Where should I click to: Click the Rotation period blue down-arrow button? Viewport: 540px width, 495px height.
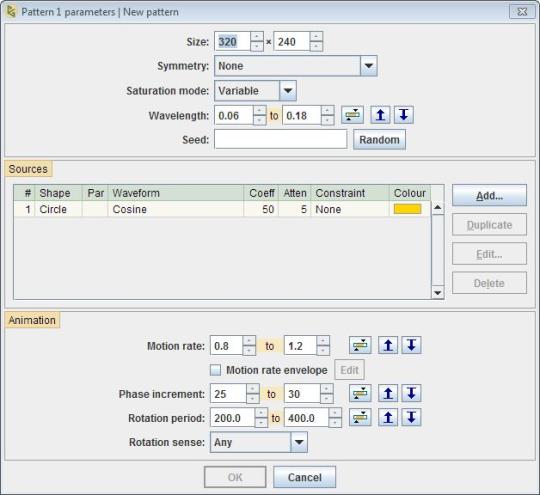[x=412, y=417]
